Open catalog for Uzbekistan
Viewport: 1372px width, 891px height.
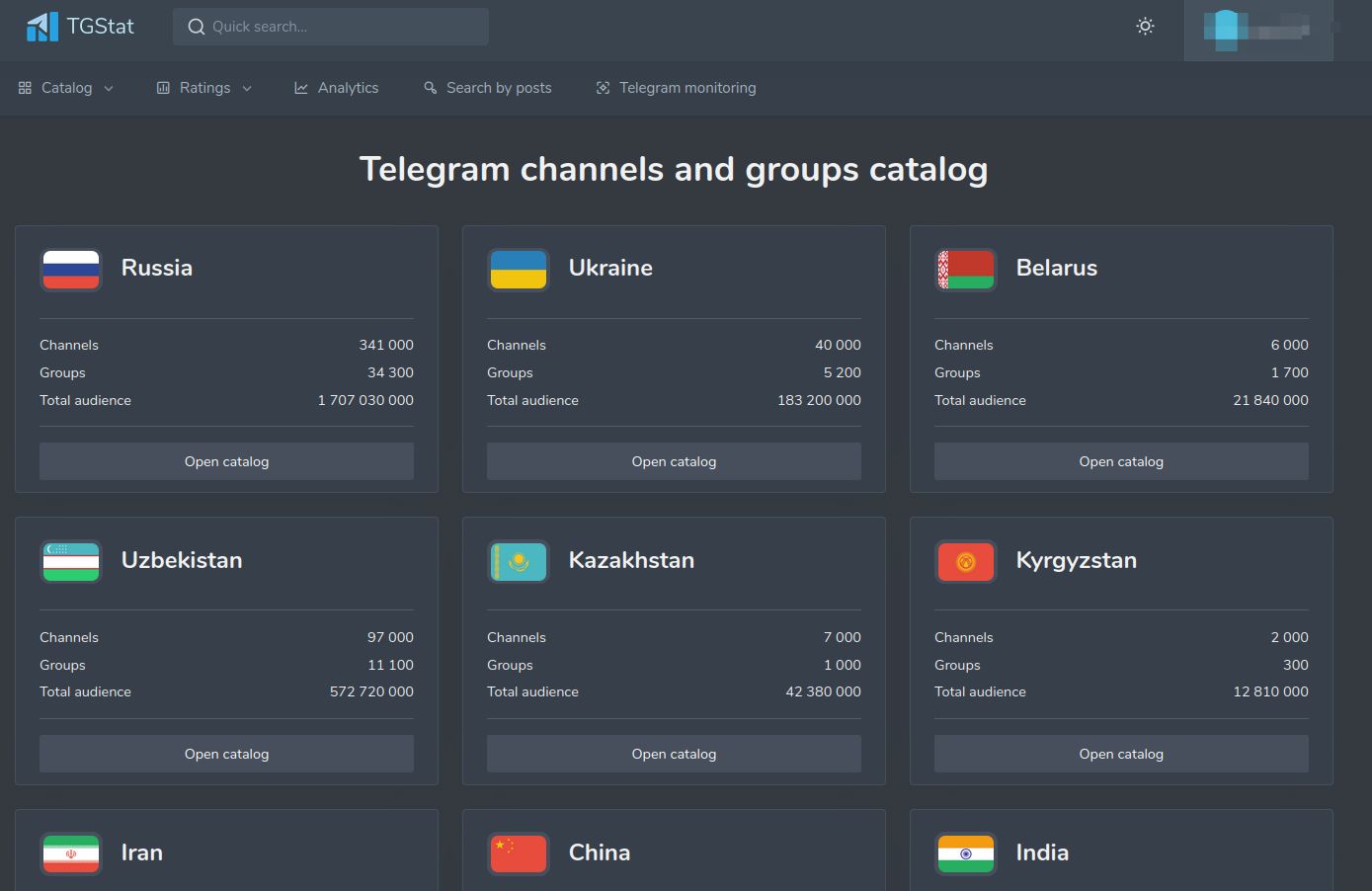tap(226, 754)
